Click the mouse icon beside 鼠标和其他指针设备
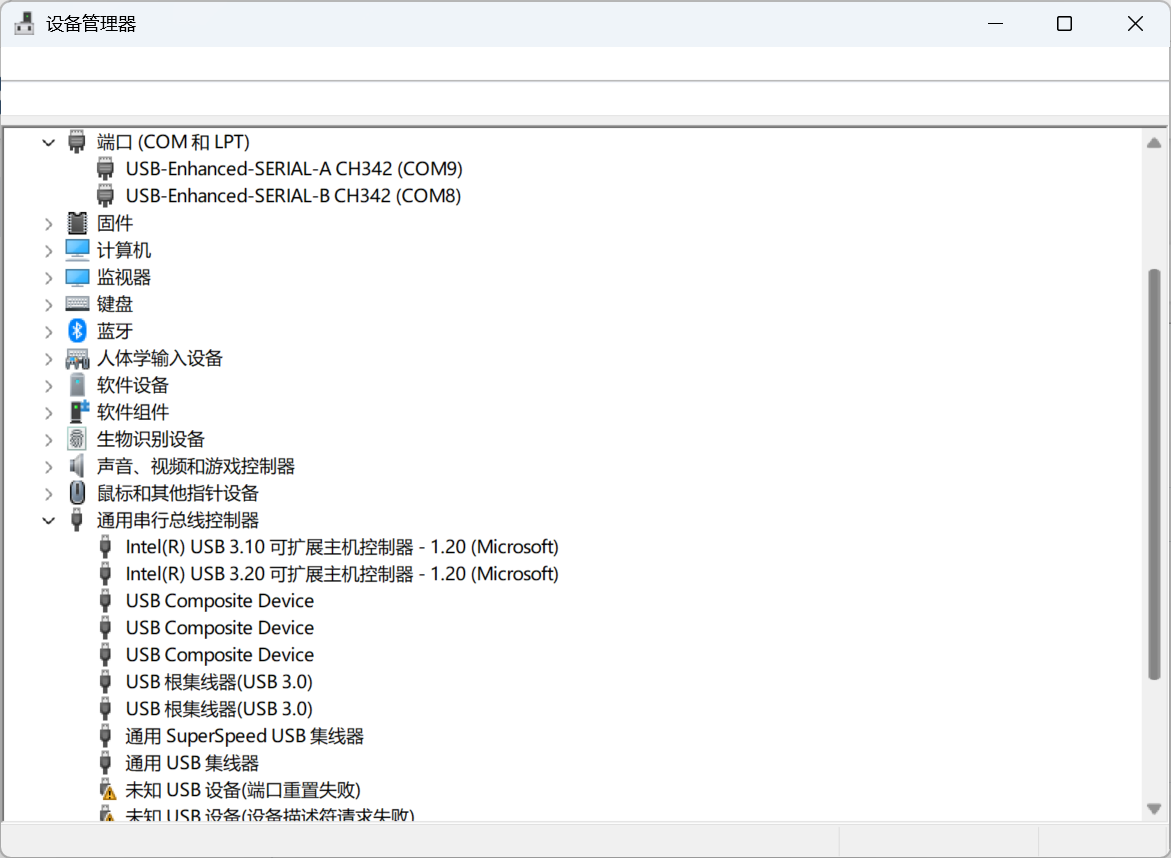The width and height of the screenshot is (1171, 858). point(77,493)
